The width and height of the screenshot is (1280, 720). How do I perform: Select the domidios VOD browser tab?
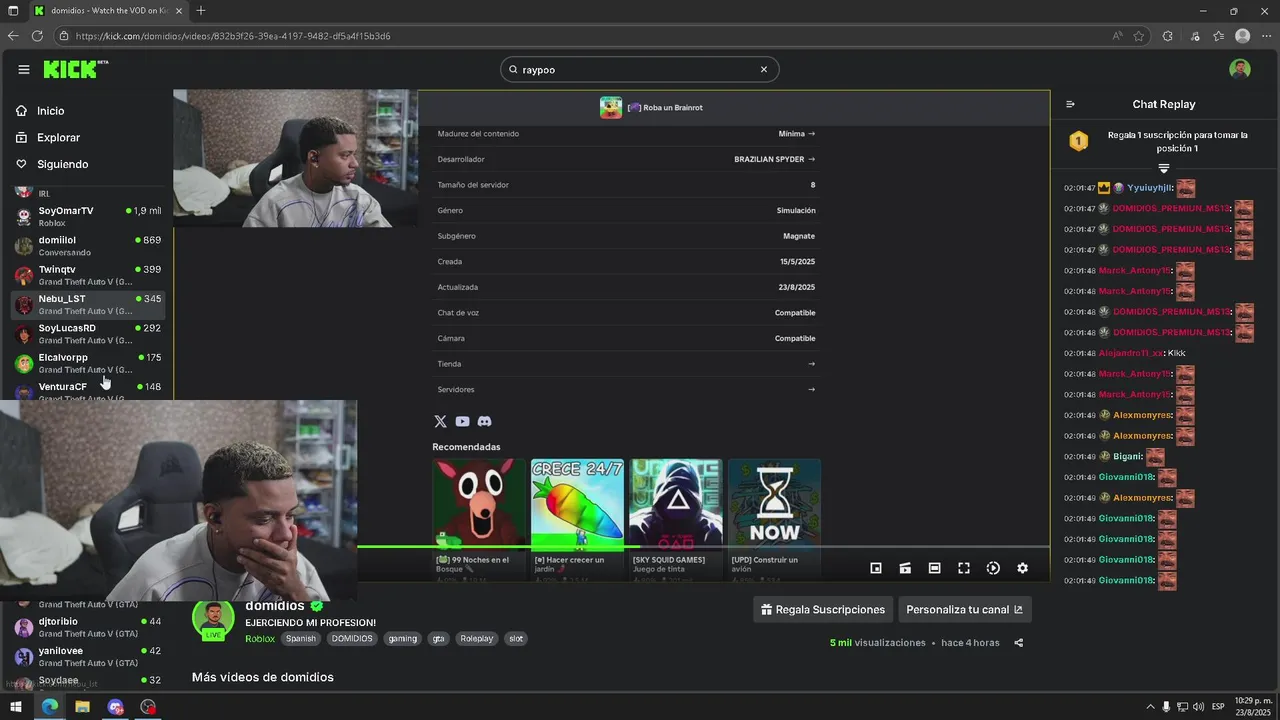[x=107, y=11]
